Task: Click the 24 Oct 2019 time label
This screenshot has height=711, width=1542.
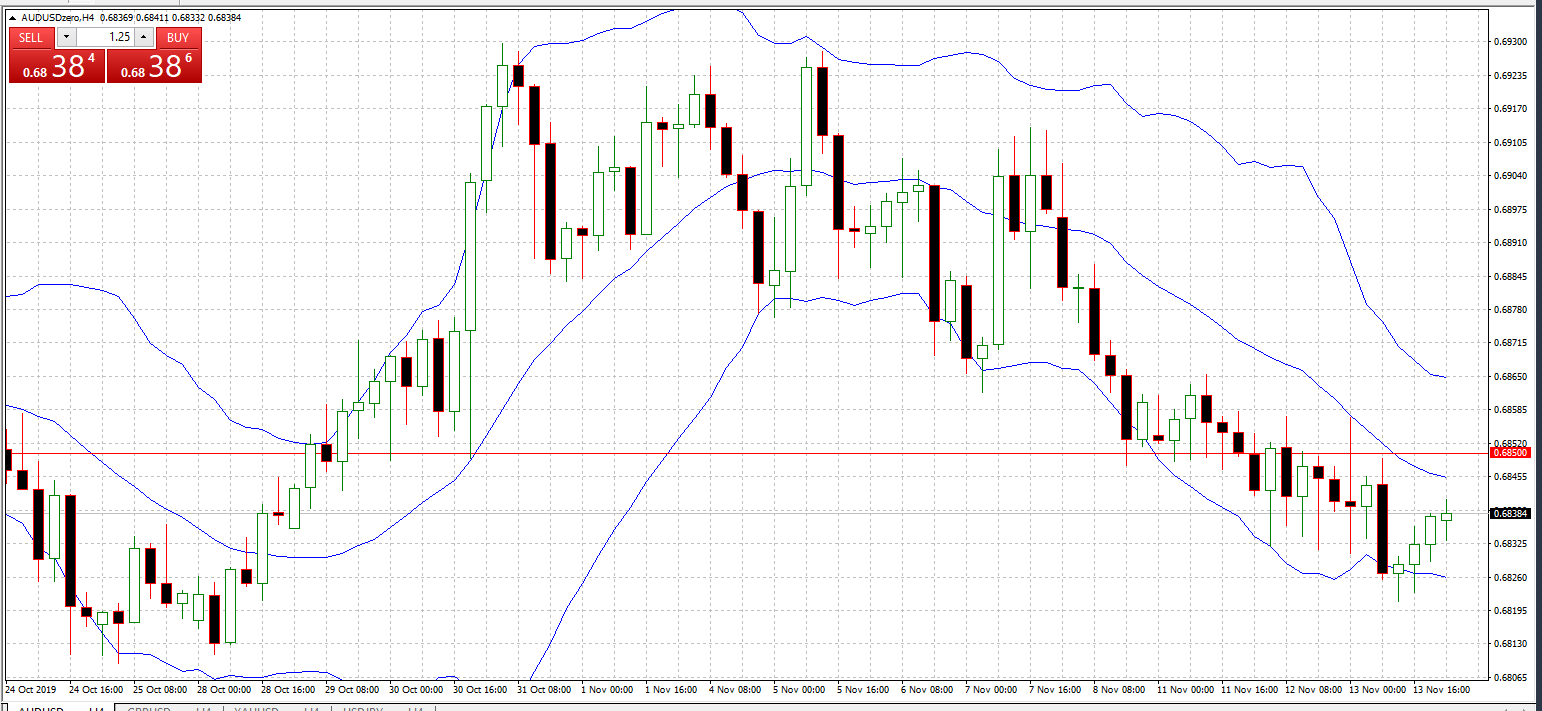Action: (30, 689)
